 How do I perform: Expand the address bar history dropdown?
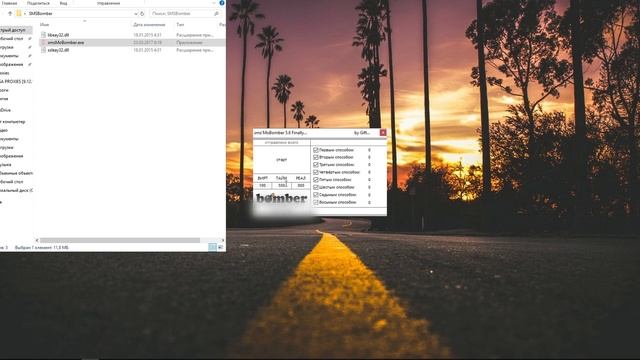[136, 13]
